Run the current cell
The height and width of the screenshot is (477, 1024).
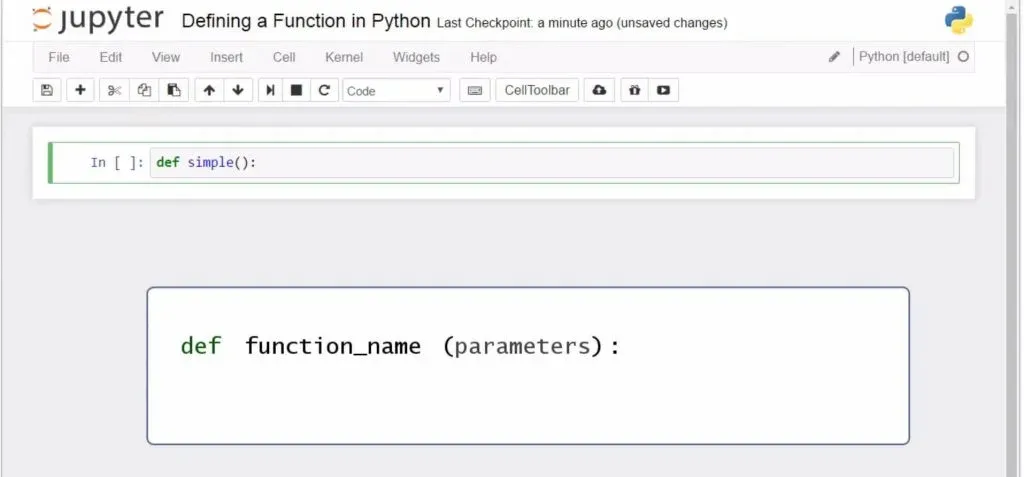(270, 90)
